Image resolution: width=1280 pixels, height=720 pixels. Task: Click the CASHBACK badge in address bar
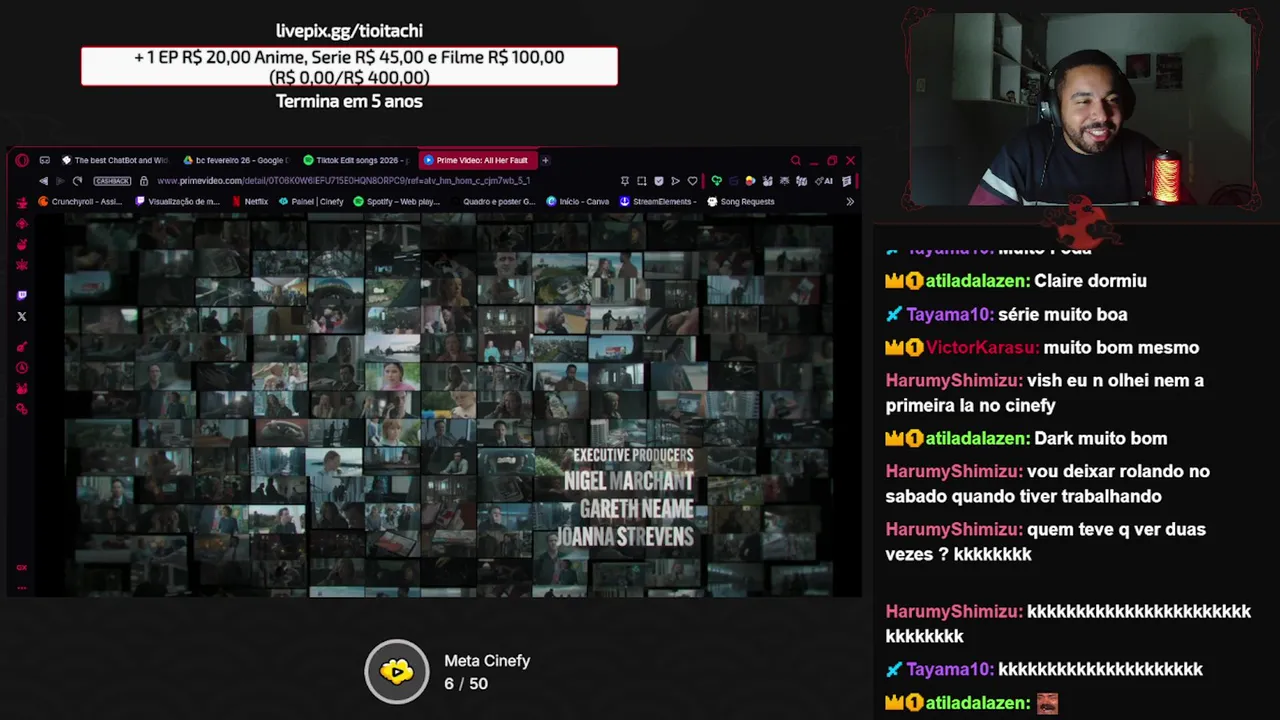pos(112,181)
